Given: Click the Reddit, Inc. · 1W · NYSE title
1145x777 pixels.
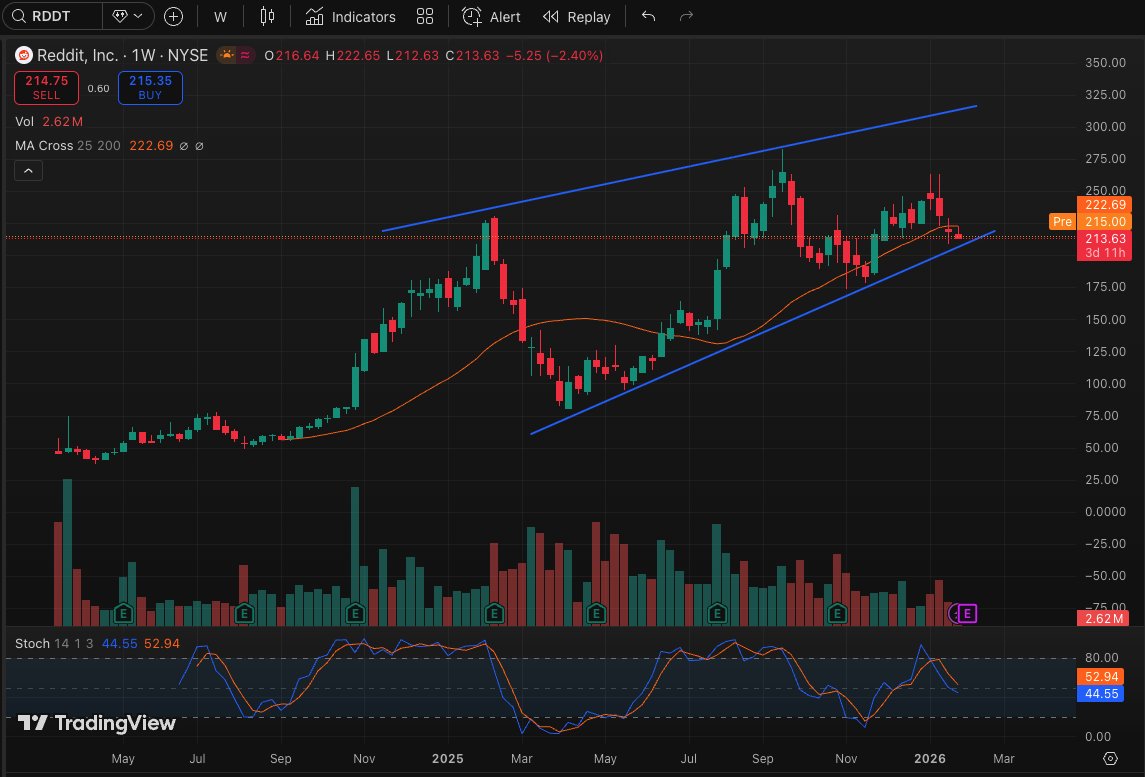Looking at the screenshot, I should 123,56.
